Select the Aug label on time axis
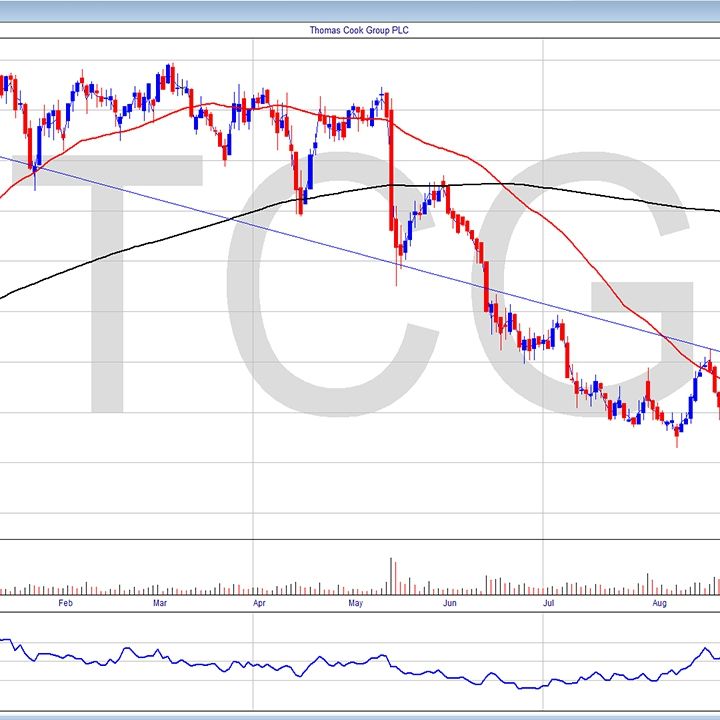The width and height of the screenshot is (720, 720). pyautogui.click(x=659, y=604)
